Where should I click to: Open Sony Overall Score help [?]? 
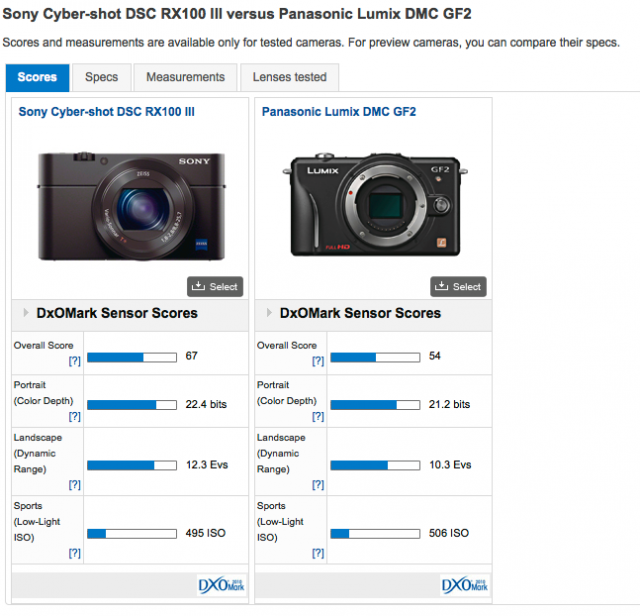[x=74, y=361]
